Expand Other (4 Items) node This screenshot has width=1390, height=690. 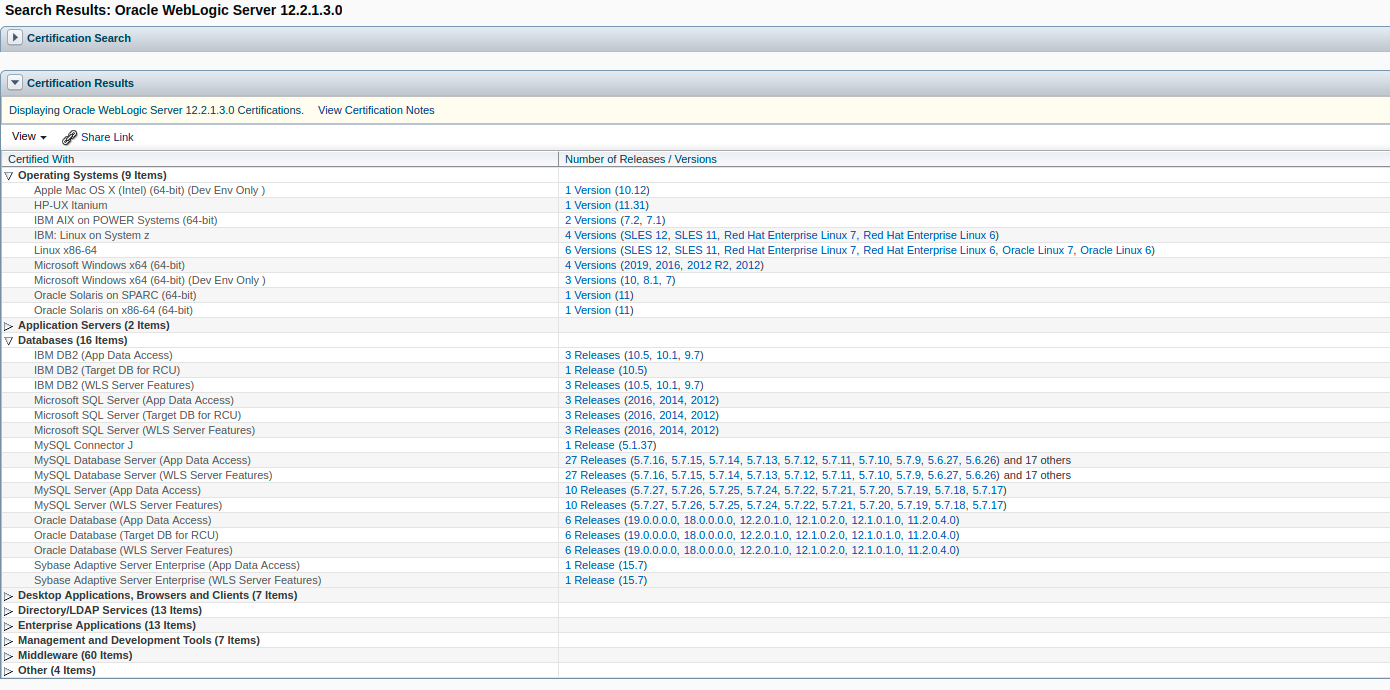point(9,670)
